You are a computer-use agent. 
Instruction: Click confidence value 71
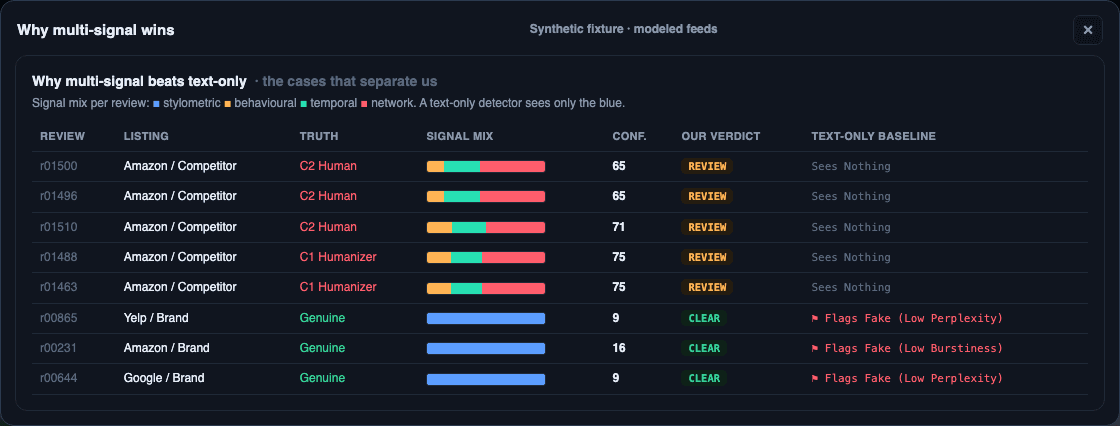[x=619, y=227]
